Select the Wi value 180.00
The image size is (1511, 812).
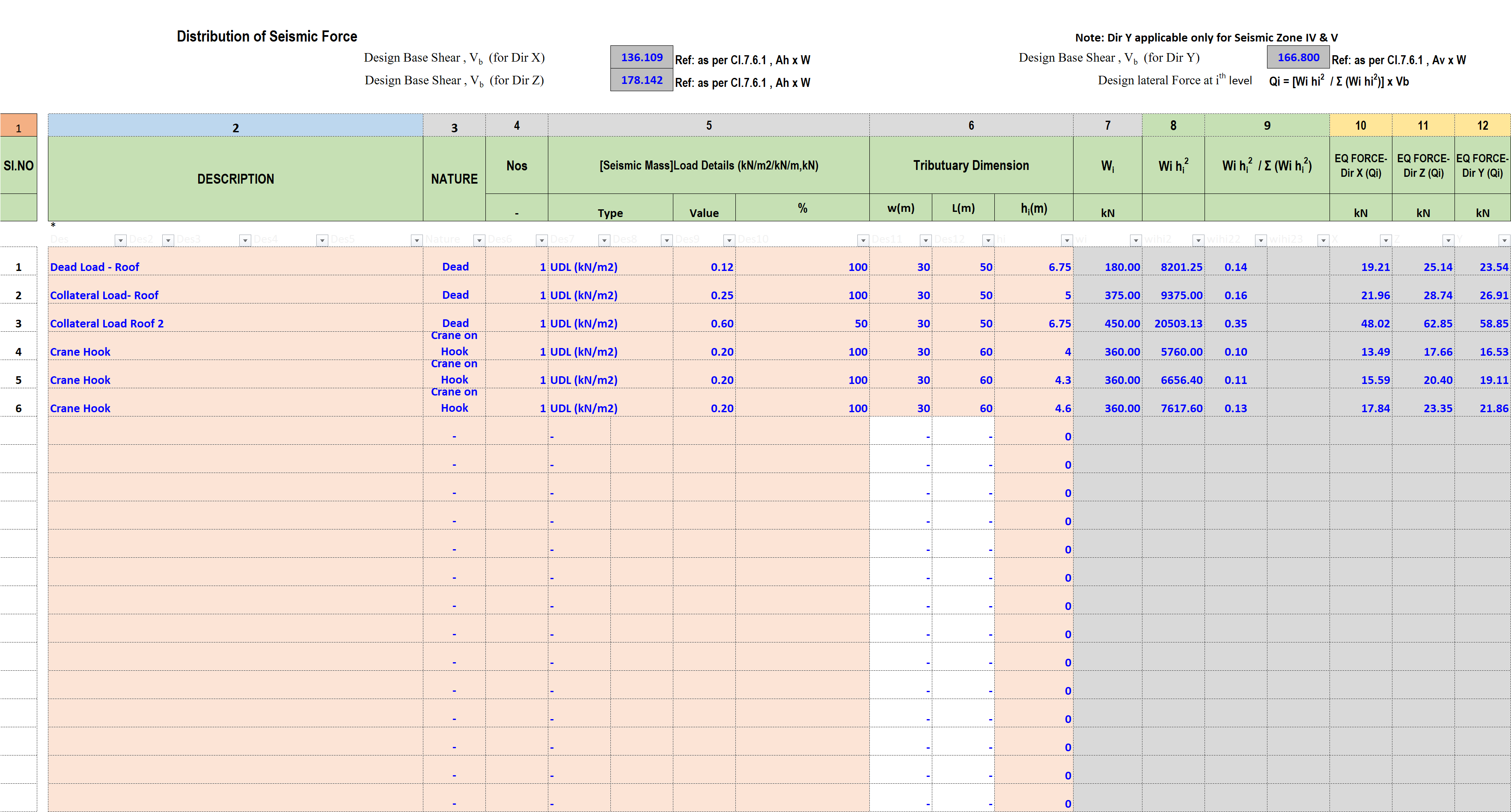click(x=1107, y=261)
